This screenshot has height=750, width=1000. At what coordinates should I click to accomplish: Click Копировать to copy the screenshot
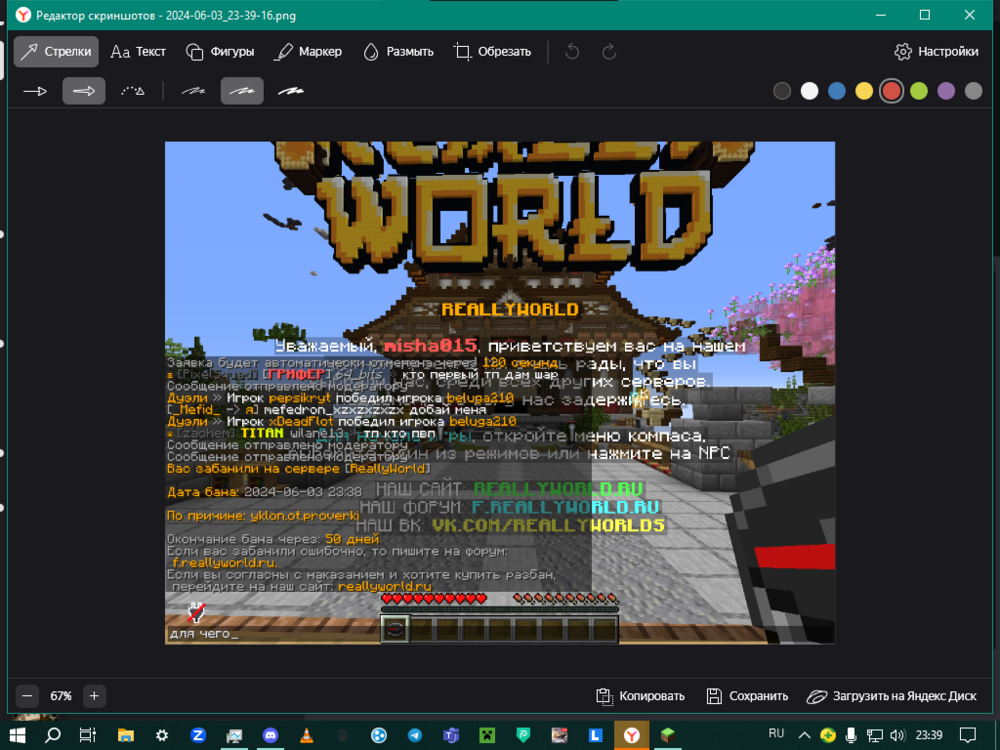(x=640, y=696)
